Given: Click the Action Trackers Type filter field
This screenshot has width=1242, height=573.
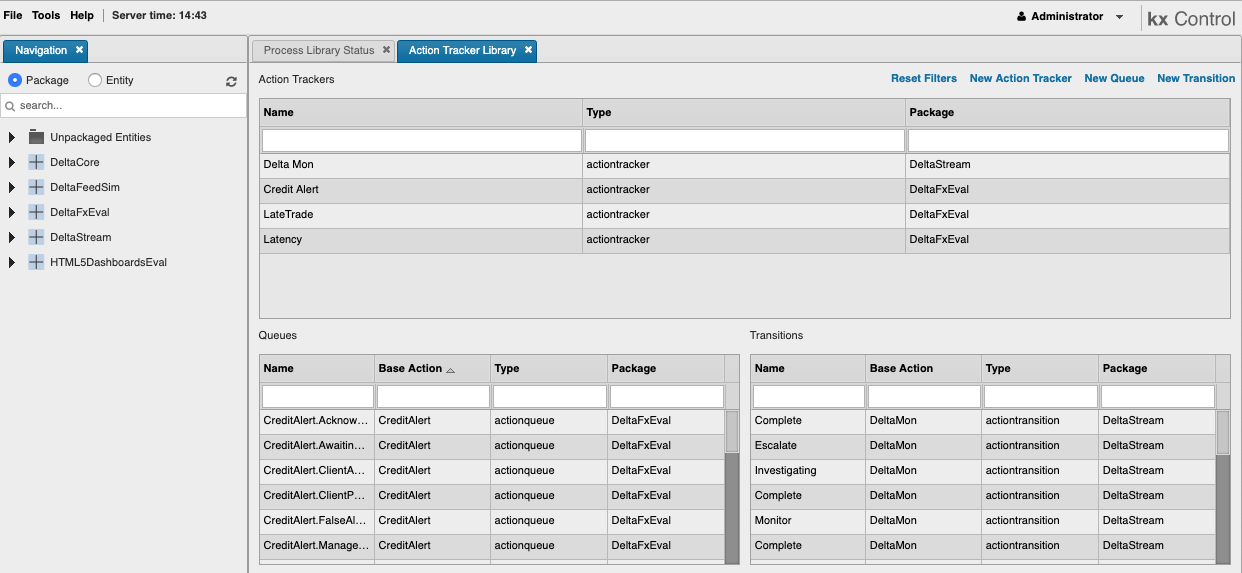Looking at the screenshot, I should [744, 140].
